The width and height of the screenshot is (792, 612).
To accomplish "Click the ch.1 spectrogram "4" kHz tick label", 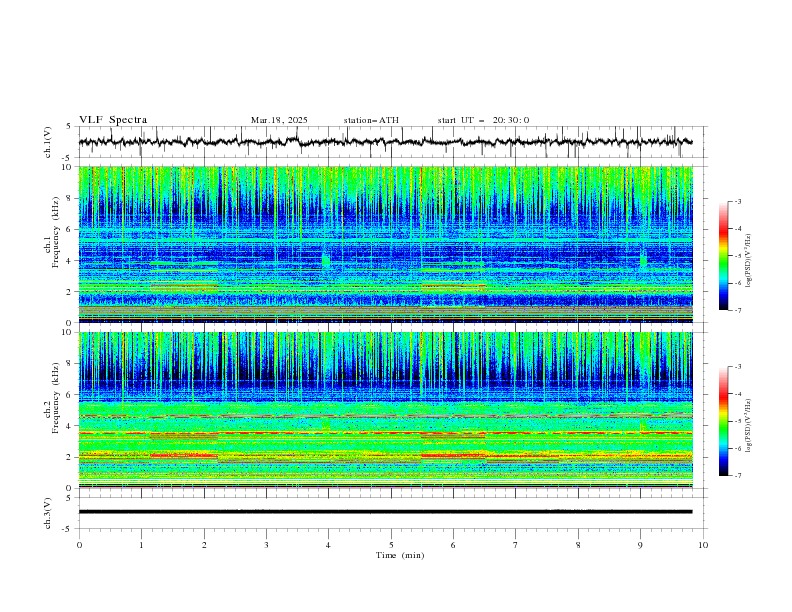I will tap(70, 261).
